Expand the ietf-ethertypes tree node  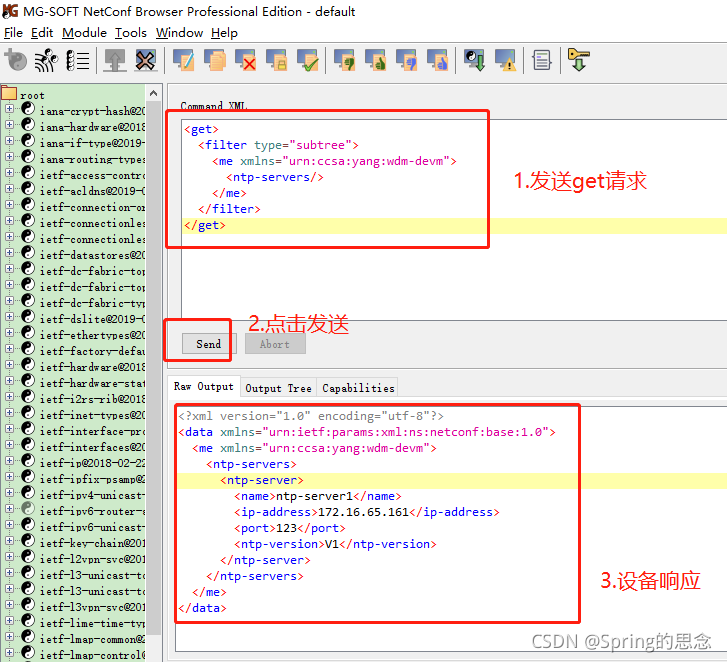coord(9,332)
